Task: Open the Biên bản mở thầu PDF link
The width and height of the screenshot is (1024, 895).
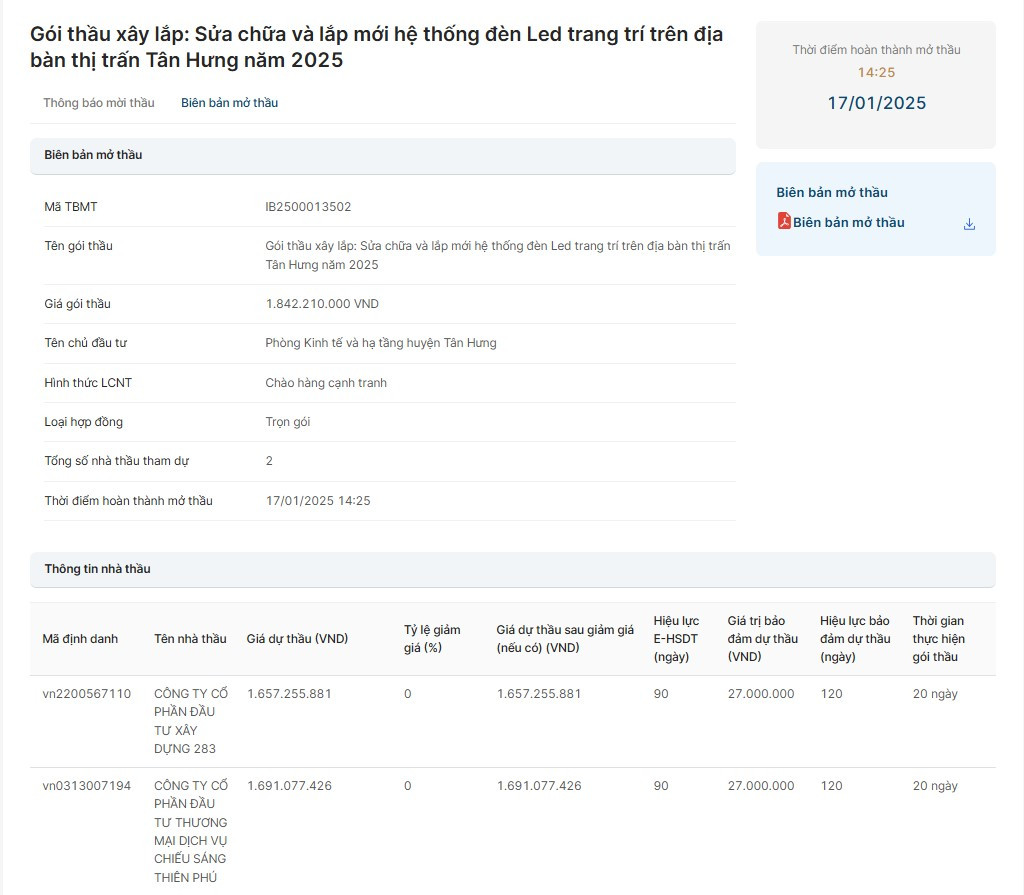Action: pyautogui.click(x=848, y=223)
